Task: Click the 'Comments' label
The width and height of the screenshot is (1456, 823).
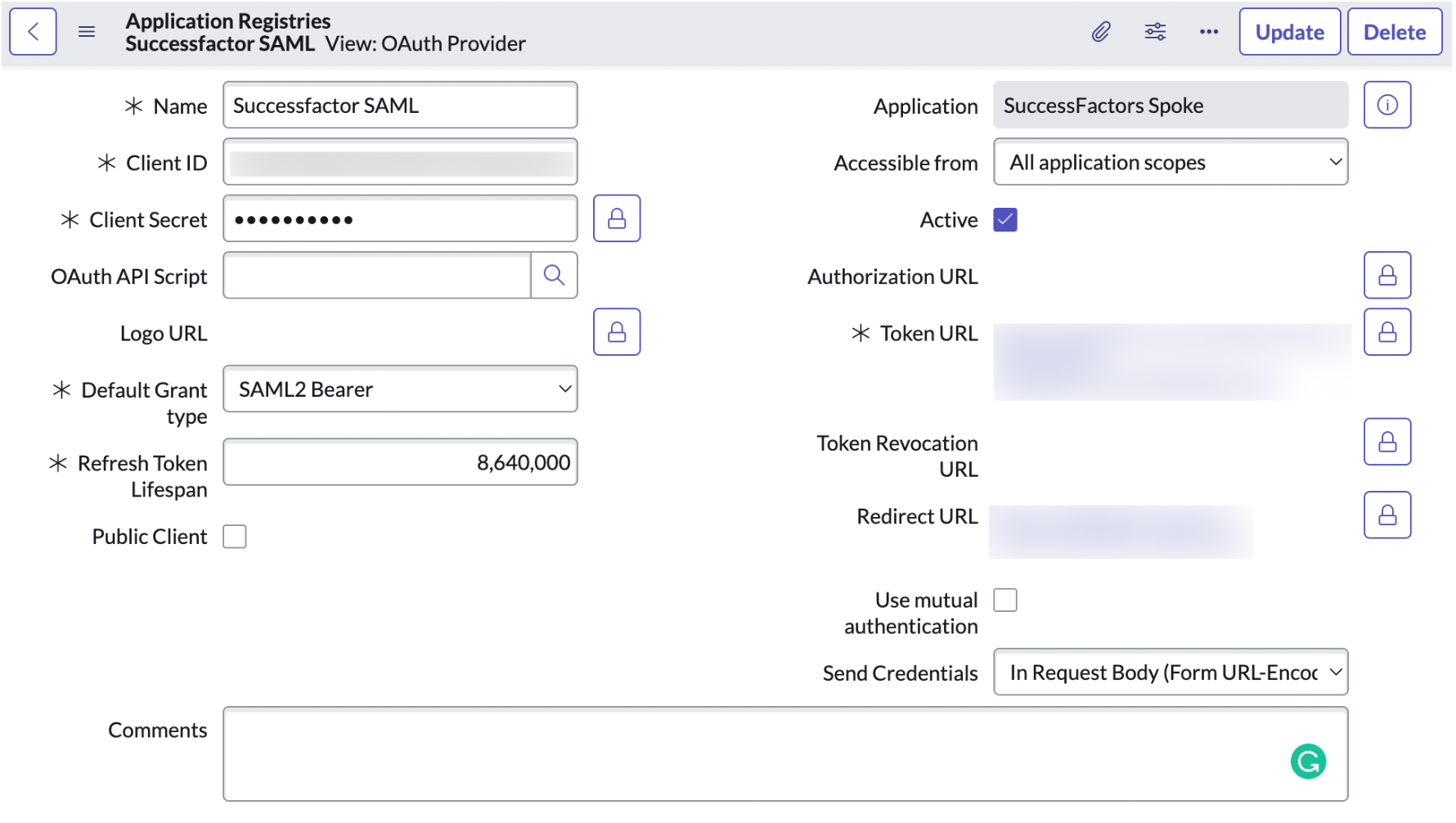Action: point(158,731)
